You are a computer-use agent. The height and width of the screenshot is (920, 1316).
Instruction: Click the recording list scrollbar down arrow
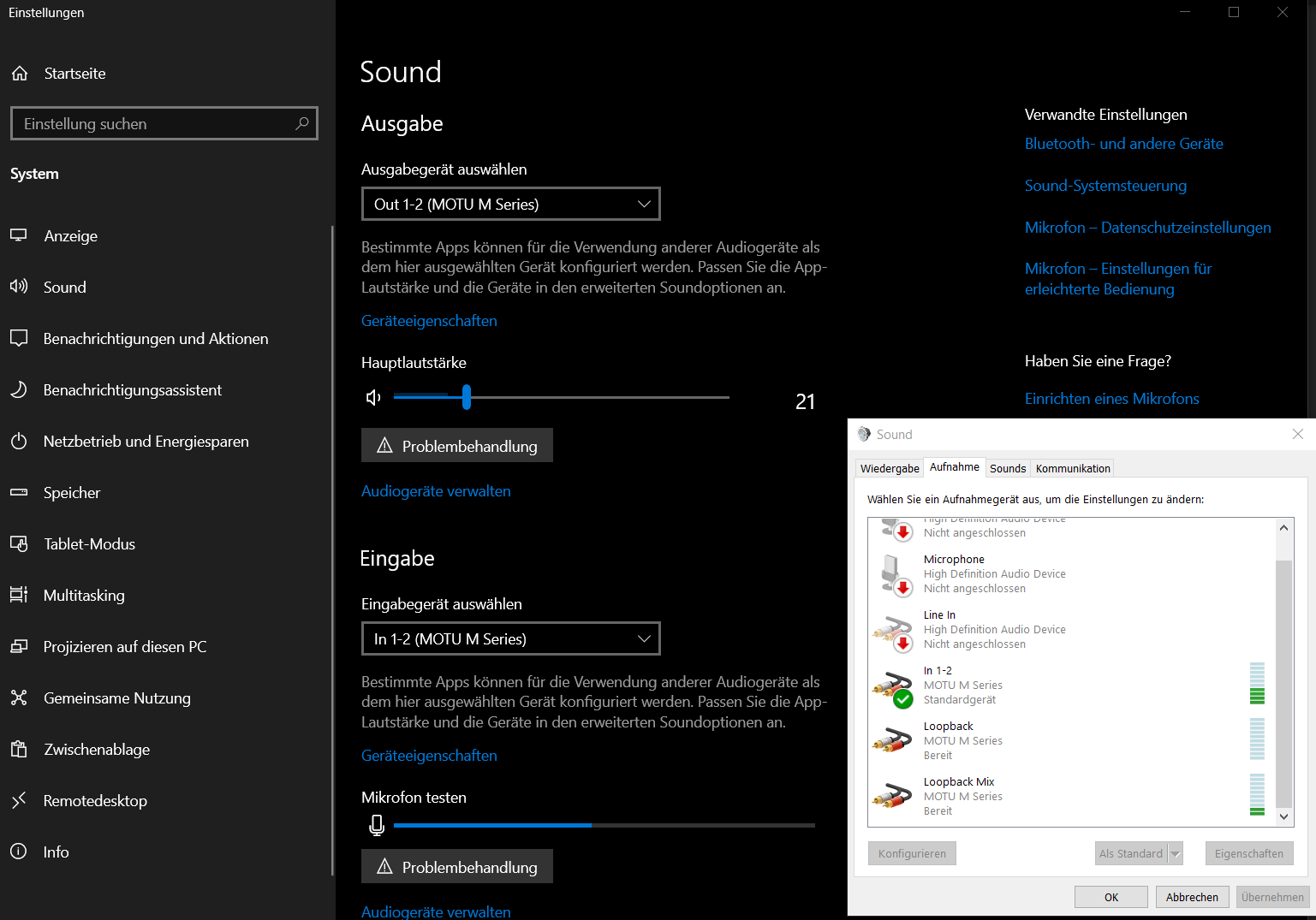[1283, 816]
